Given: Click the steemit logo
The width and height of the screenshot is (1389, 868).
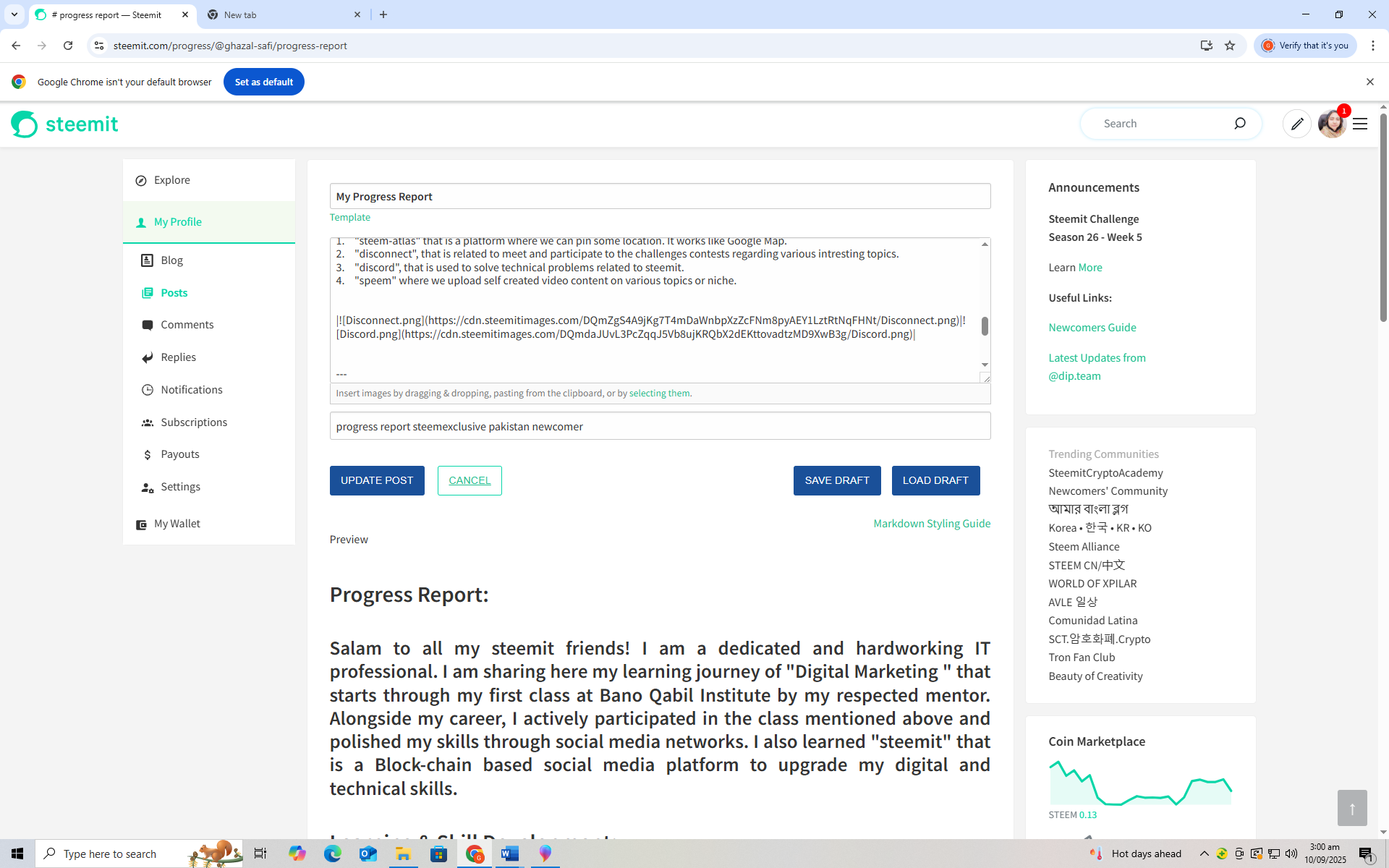Looking at the screenshot, I should pyautogui.click(x=65, y=124).
